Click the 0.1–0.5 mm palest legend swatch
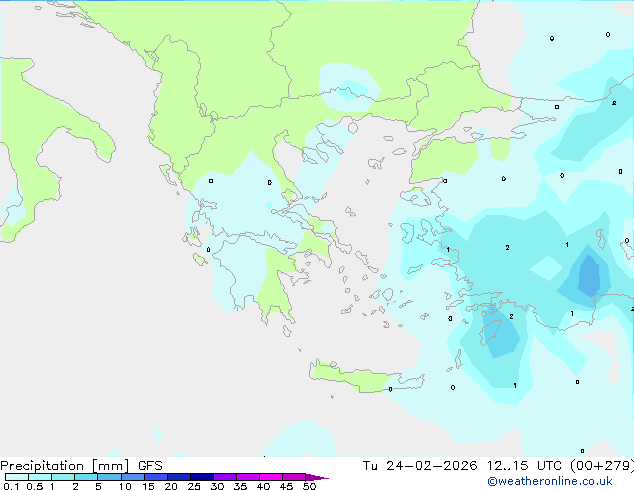The image size is (634, 490). [17, 477]
